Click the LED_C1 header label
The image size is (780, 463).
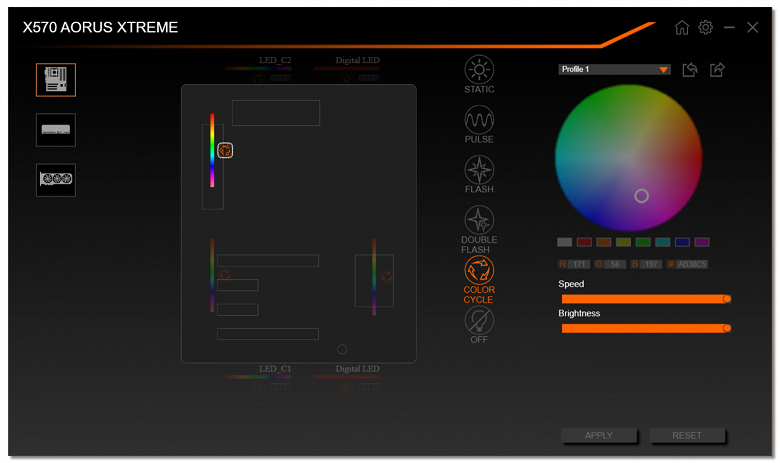[x=275, y=369]
